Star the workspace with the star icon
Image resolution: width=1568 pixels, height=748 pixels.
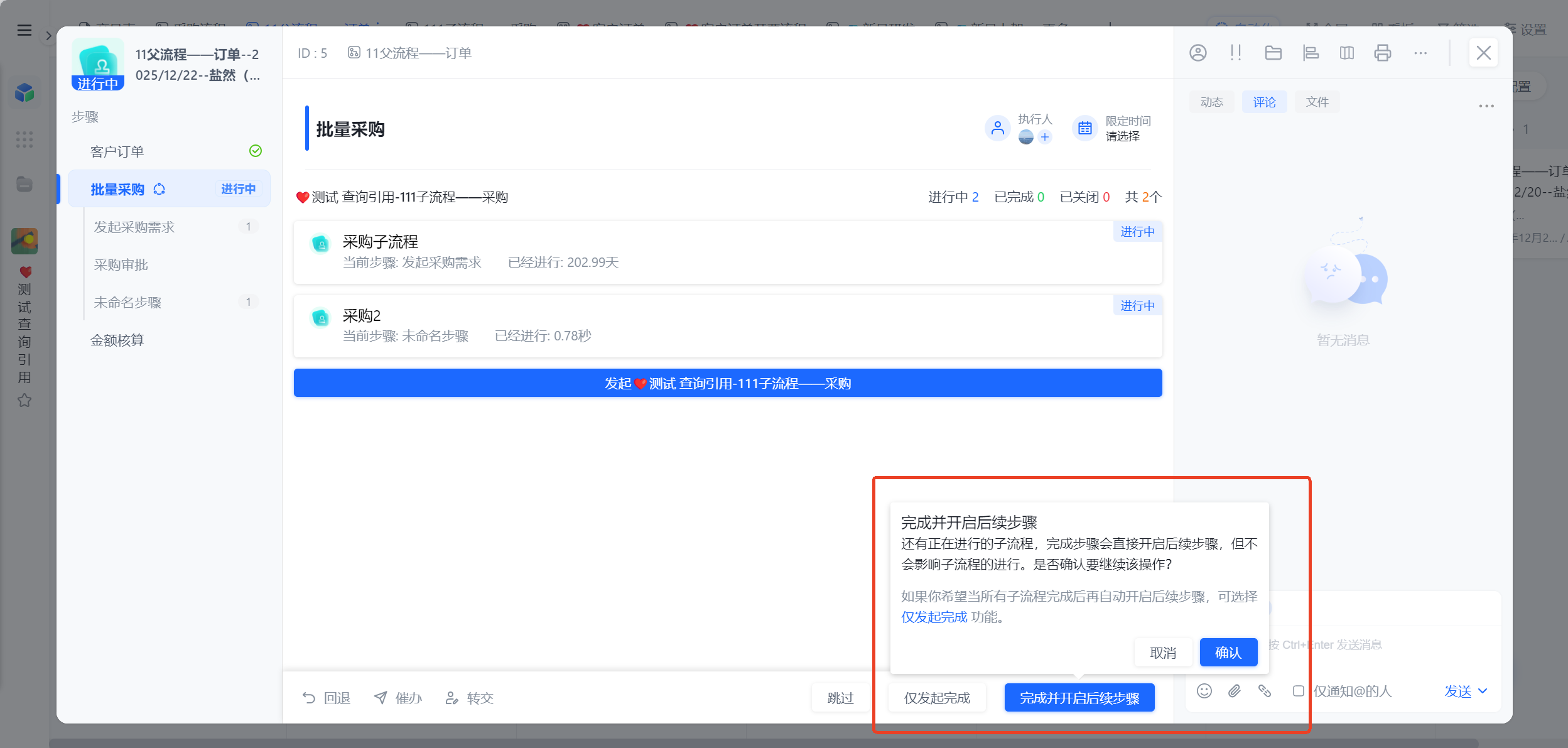coord(24,400)
